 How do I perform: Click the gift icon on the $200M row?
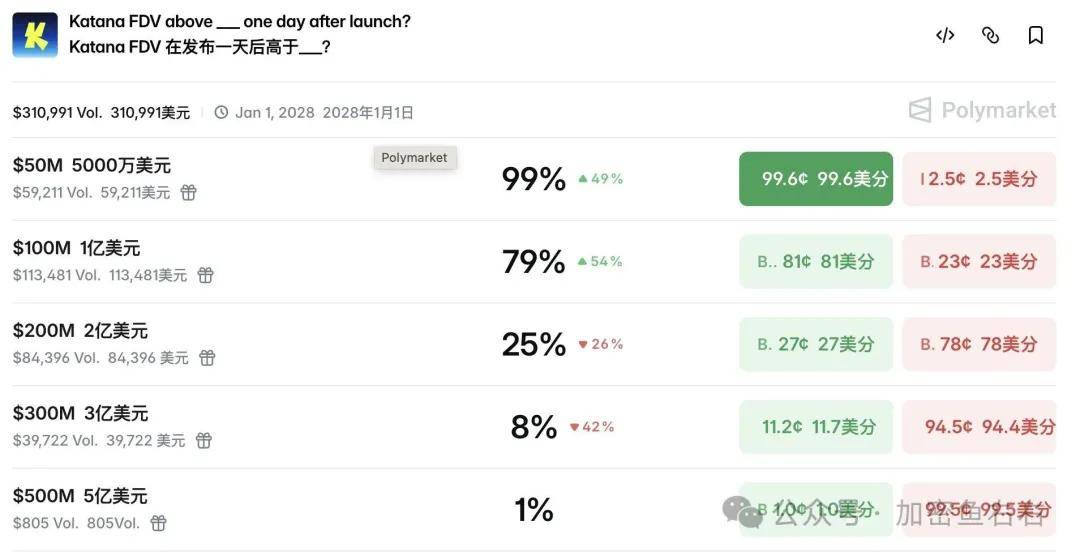[207, 357]
